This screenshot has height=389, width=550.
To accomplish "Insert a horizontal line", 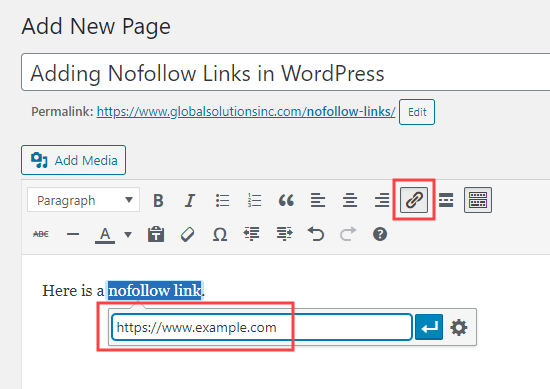I will pyautogui.click(x=73, y=234).
